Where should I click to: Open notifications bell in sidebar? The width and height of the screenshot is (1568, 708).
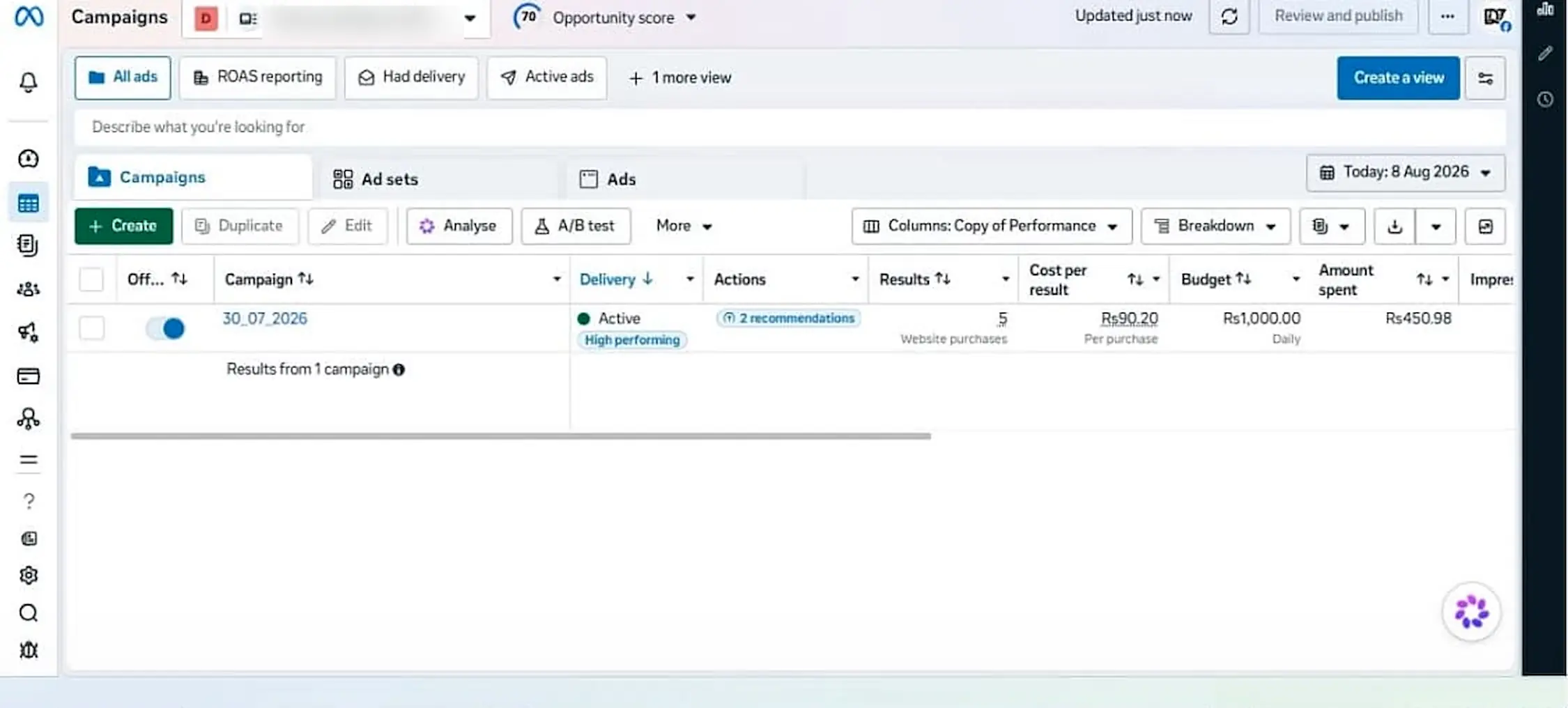pos(28,82)
